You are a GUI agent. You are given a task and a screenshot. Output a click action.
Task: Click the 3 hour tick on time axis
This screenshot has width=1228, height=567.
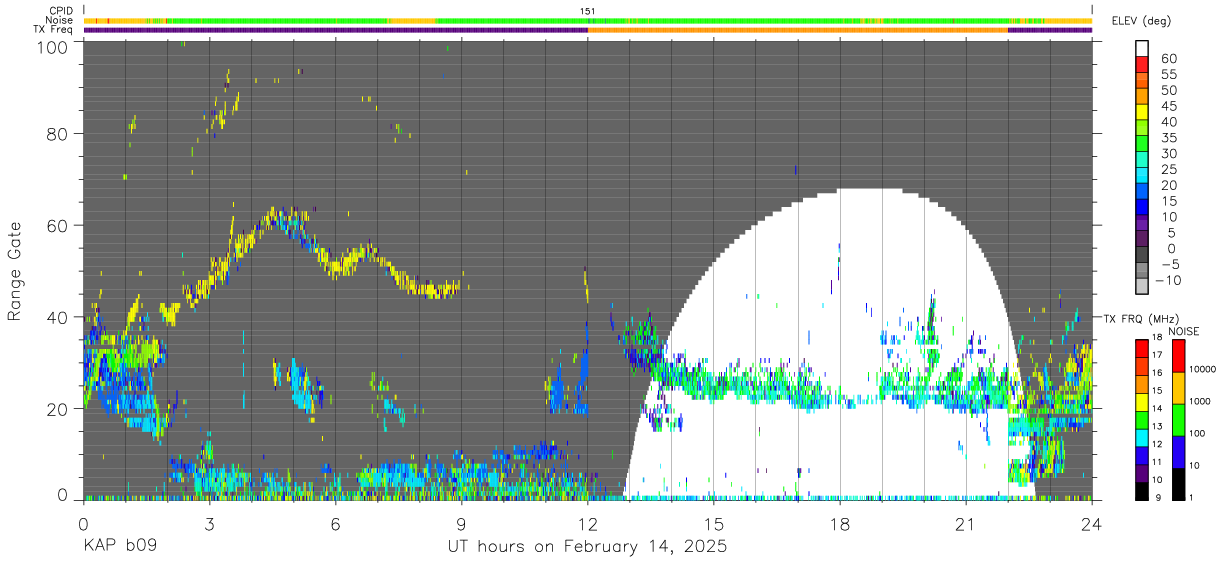point(209,523)
